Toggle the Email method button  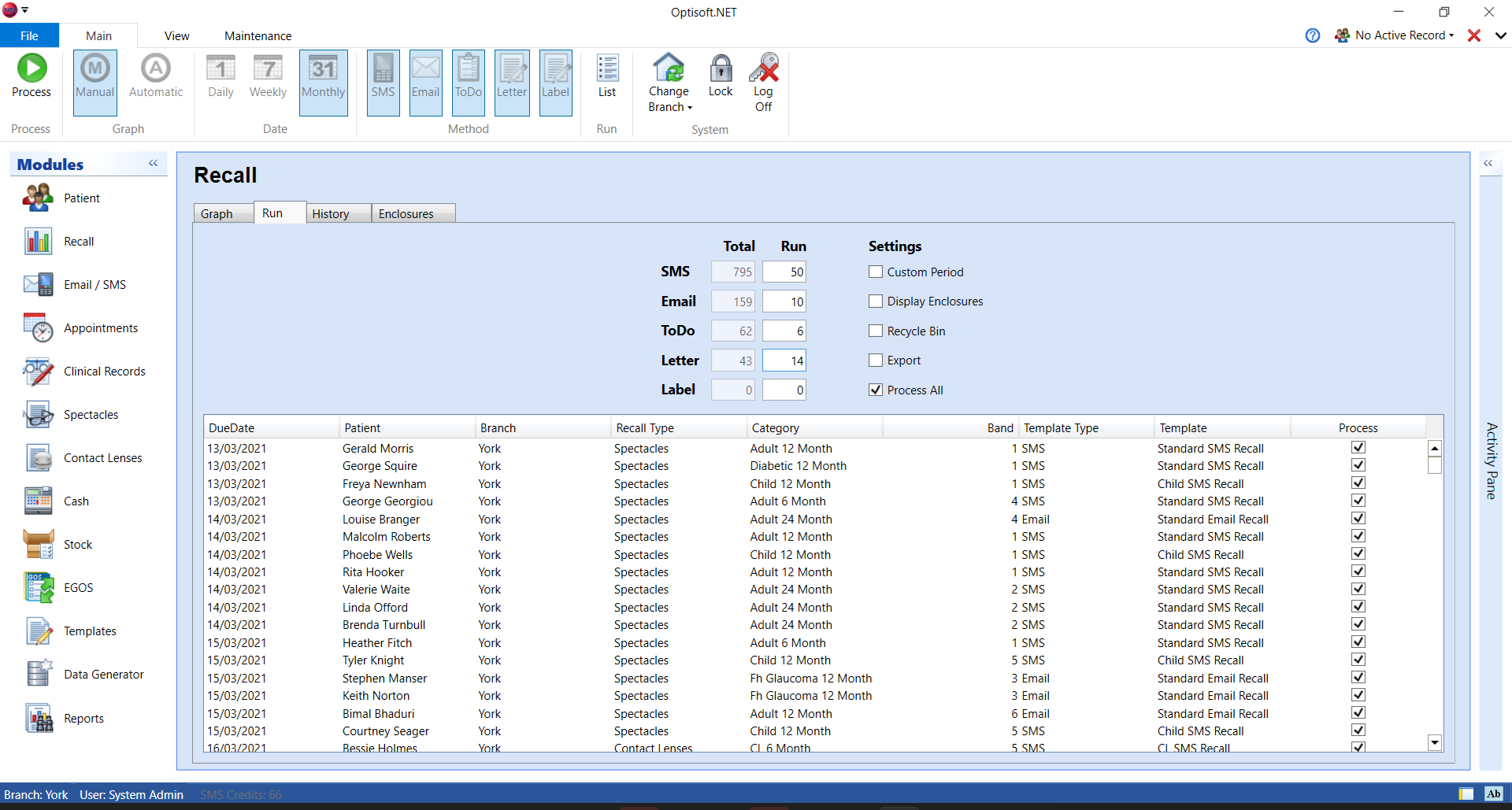426,83
